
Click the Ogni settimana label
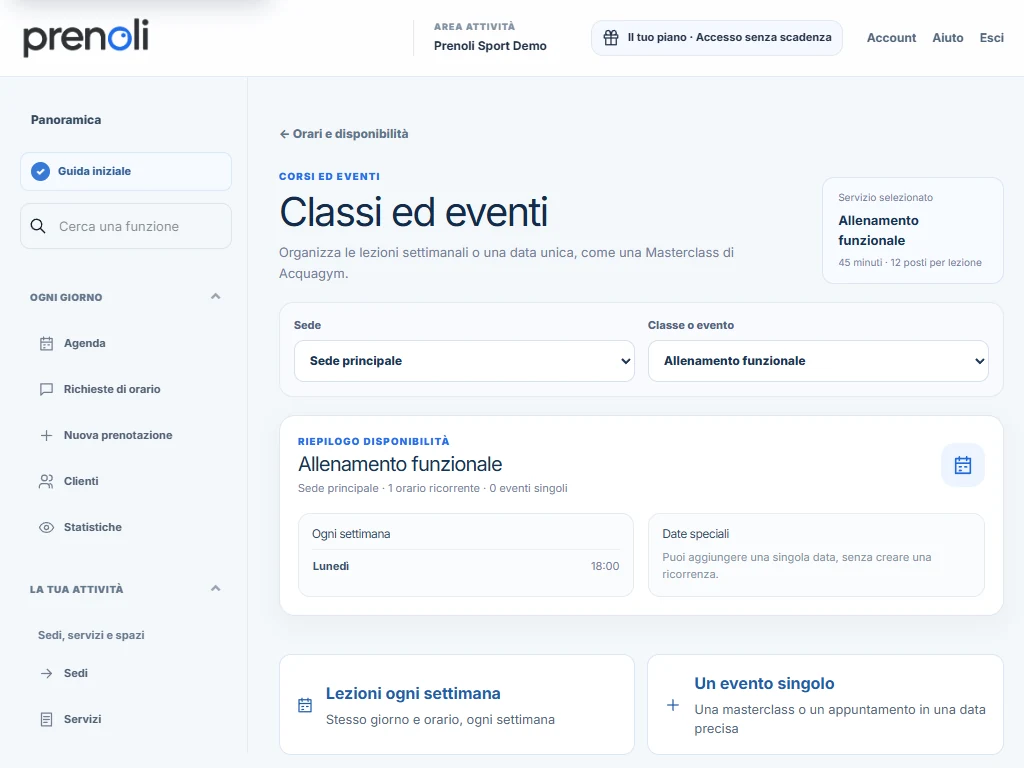coord(351,534)
